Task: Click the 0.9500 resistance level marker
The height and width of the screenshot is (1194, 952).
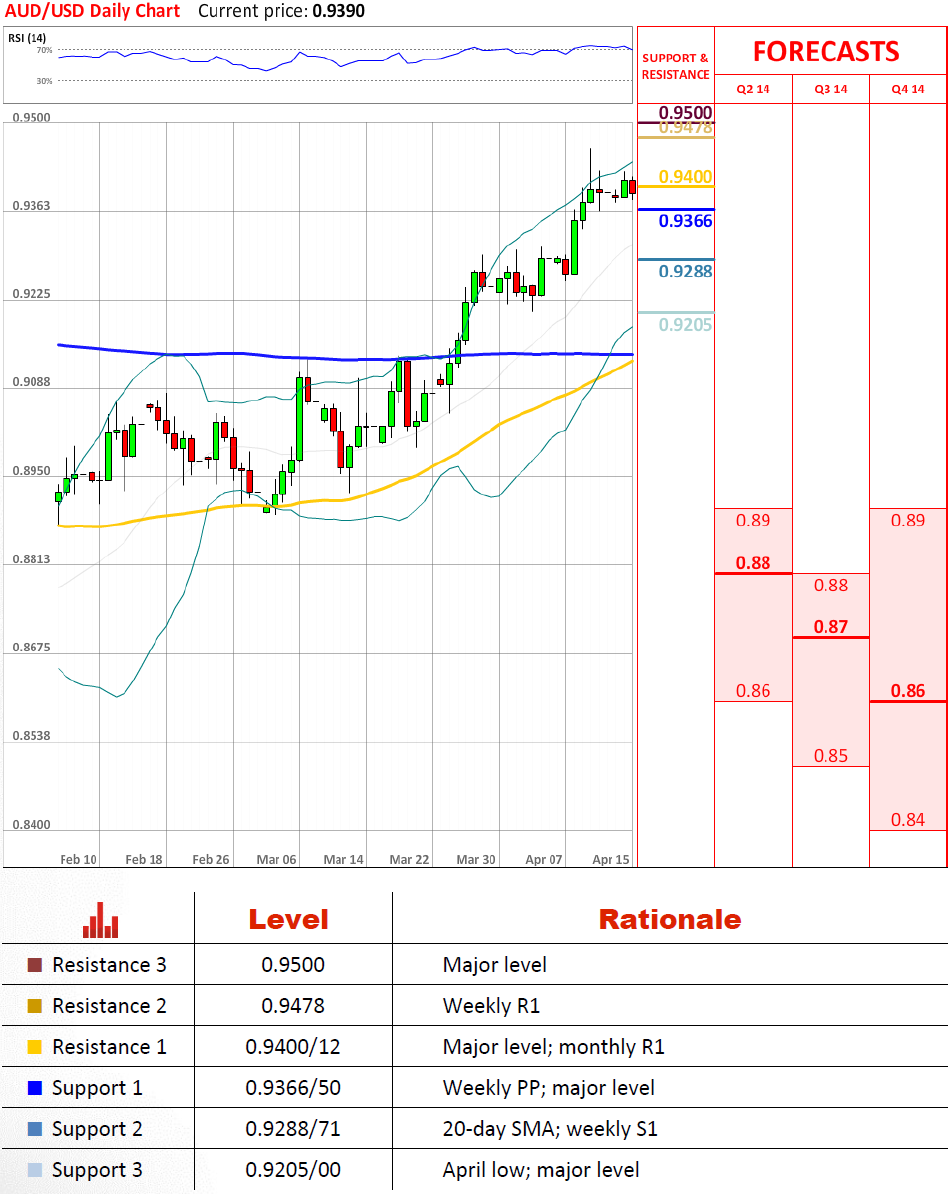Action: 685,113
